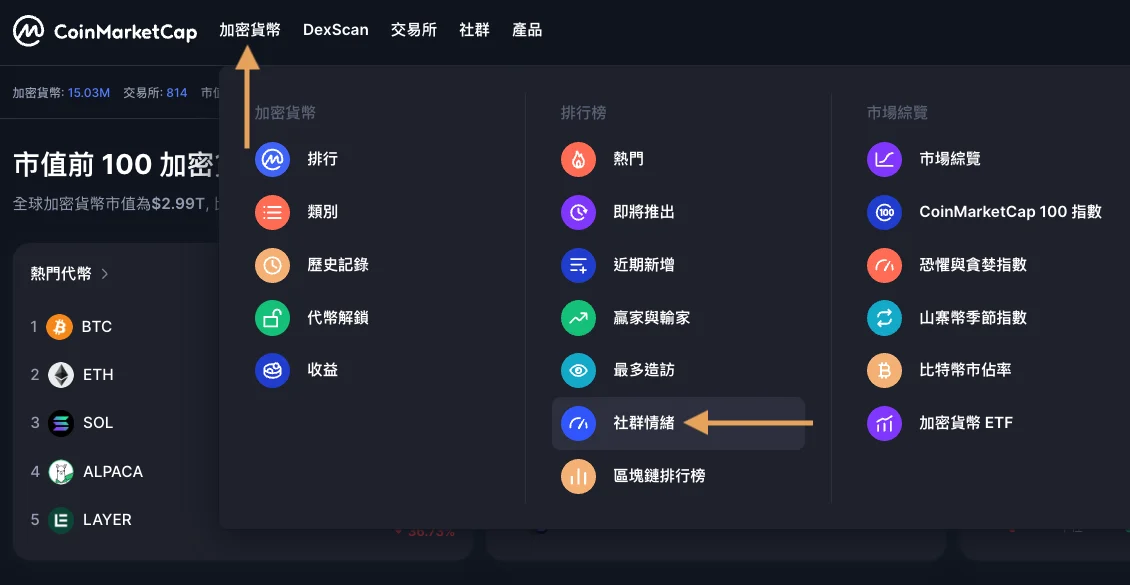Image resolution: width=1130 pixels, height=585 pixels.
Task: Click the 近期新增 recently added icon
Action: 579,264
